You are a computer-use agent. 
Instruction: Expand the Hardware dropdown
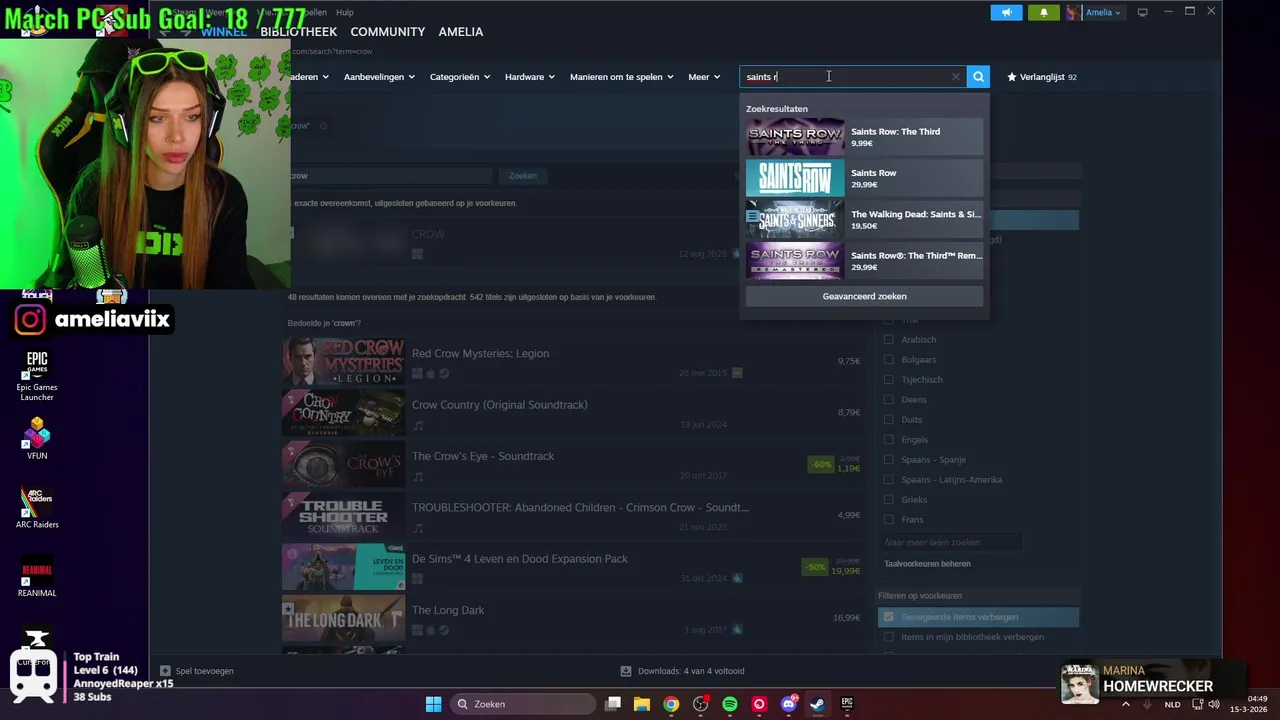pos(529,77)
